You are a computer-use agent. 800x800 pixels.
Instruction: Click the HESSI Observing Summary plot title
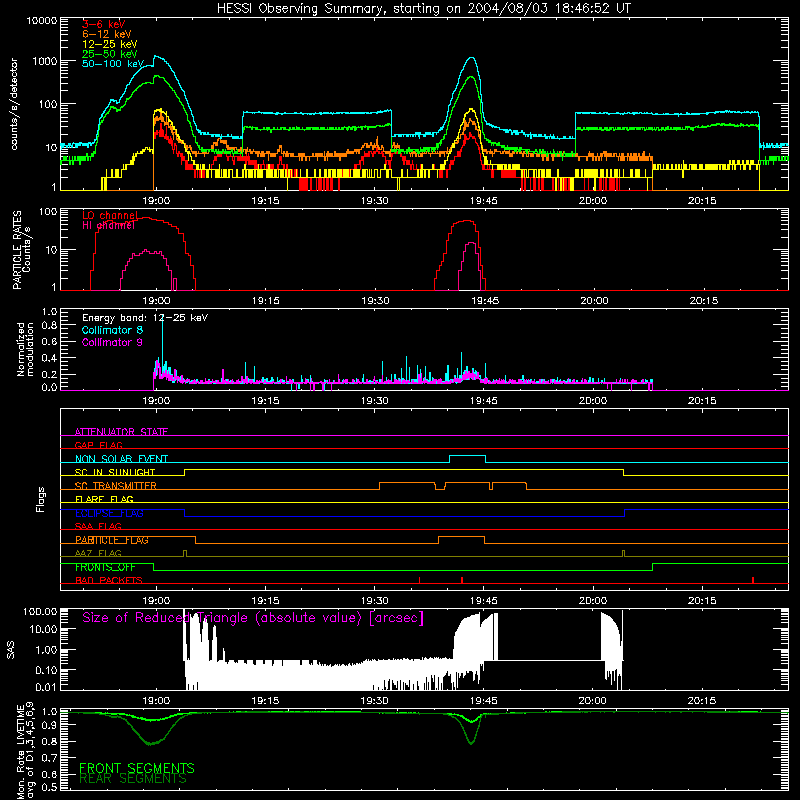tap(423, 8)
